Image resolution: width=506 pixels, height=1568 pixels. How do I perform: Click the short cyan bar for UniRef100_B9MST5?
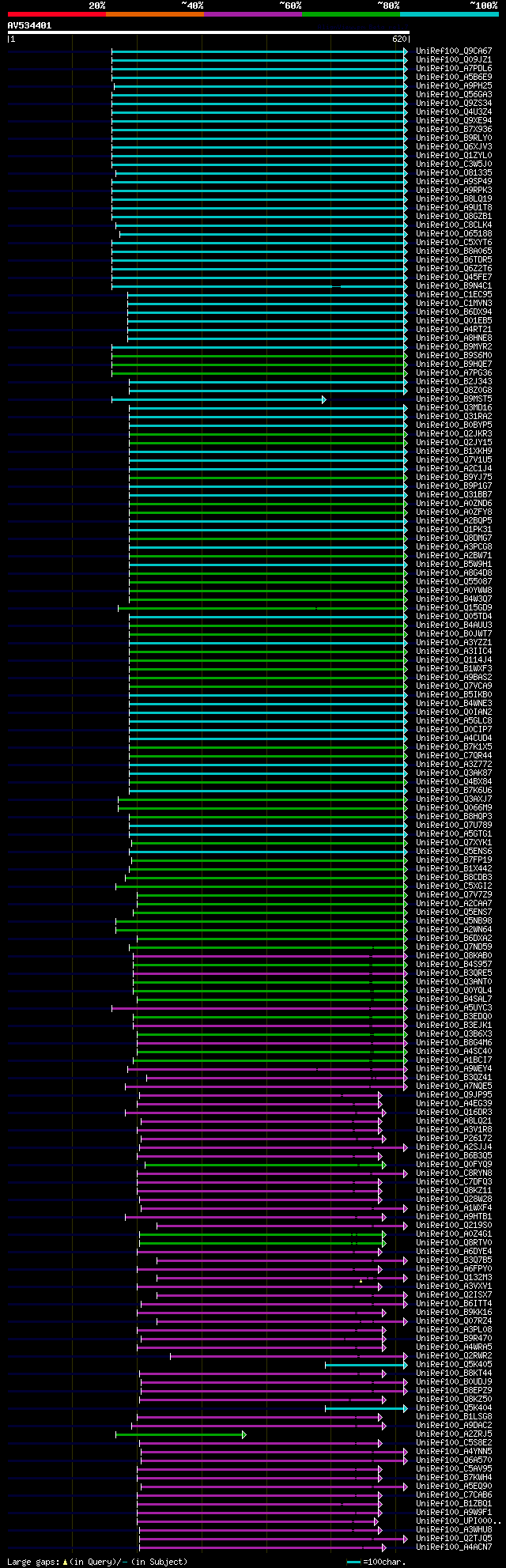tap(218, 399)
